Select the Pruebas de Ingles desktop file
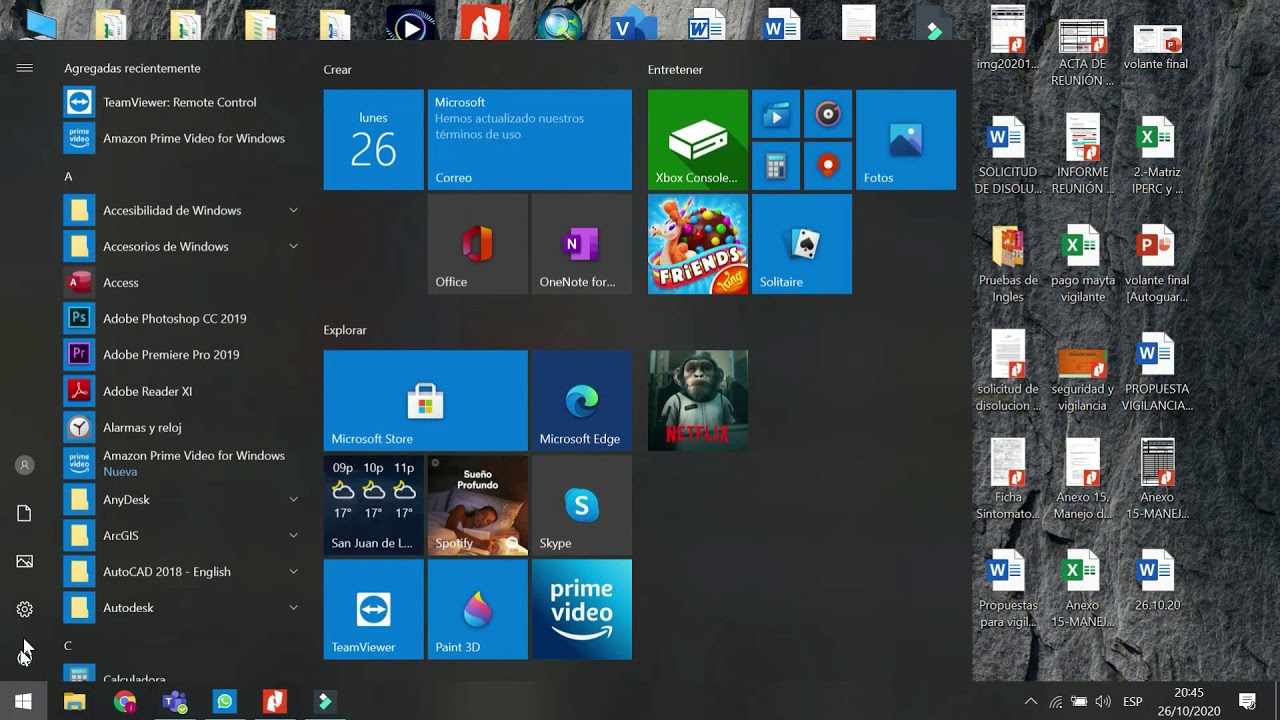1280x720 pixels. pos(1008,265)
